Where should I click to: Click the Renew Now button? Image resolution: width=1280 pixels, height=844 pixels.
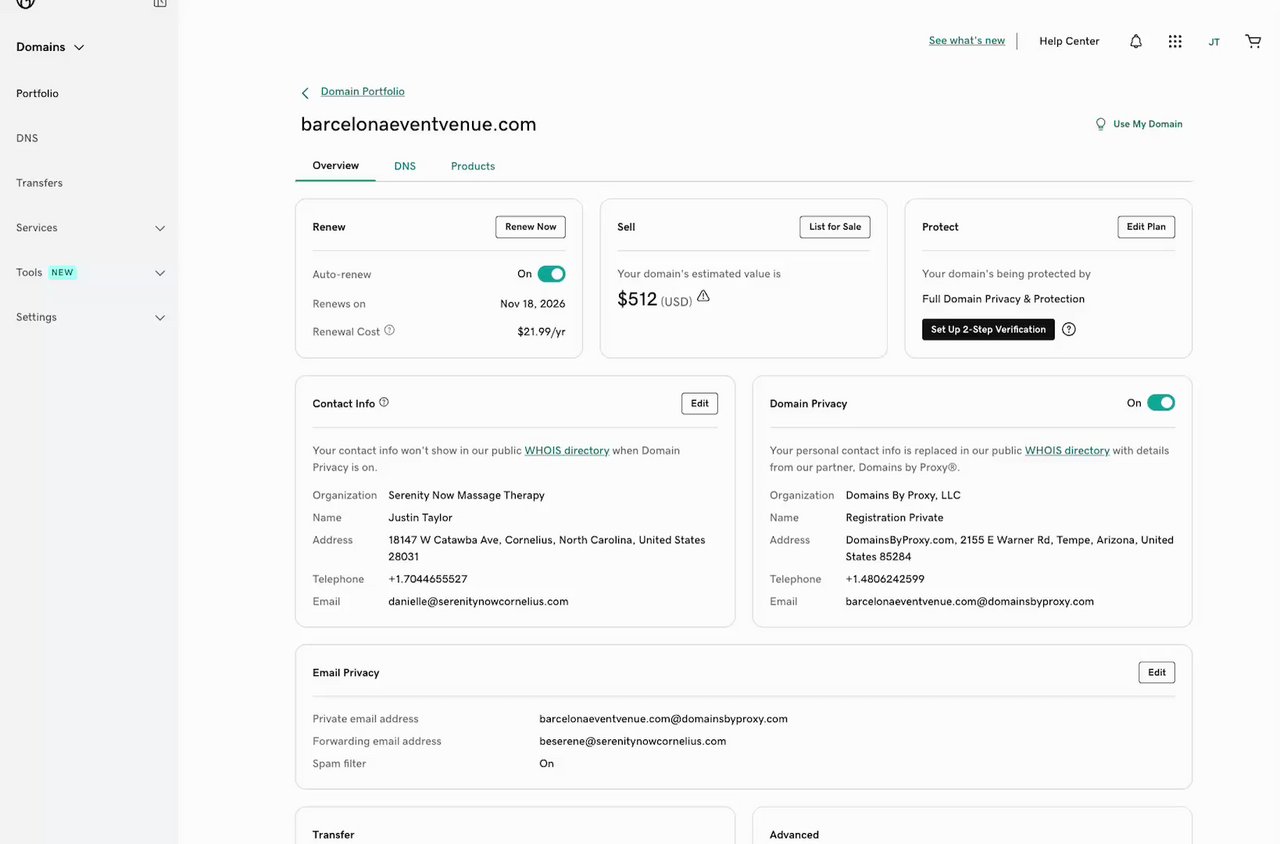530,227
